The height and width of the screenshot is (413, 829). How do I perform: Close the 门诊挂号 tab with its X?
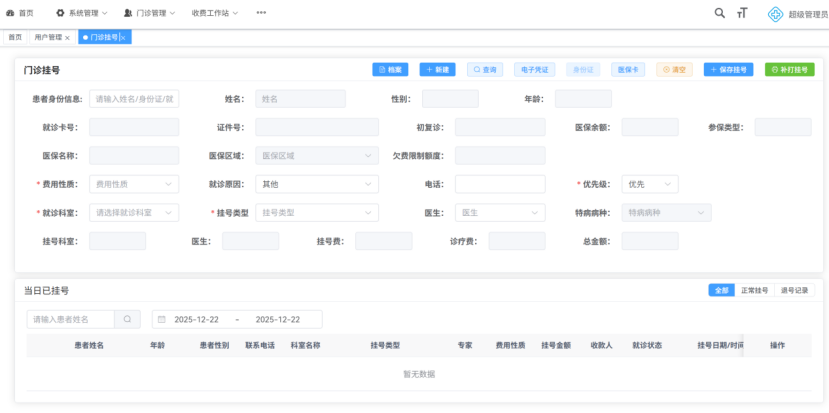[x=123, y=37]
